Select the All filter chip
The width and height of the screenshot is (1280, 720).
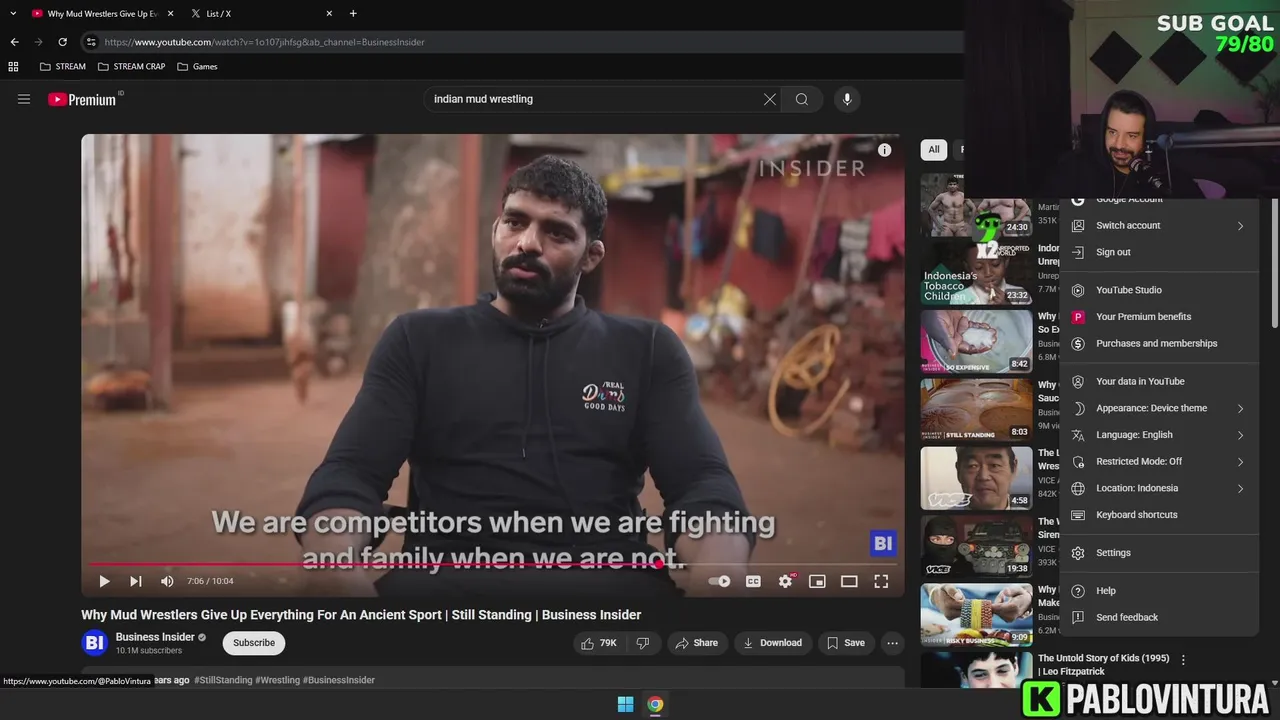coord(934,150)
